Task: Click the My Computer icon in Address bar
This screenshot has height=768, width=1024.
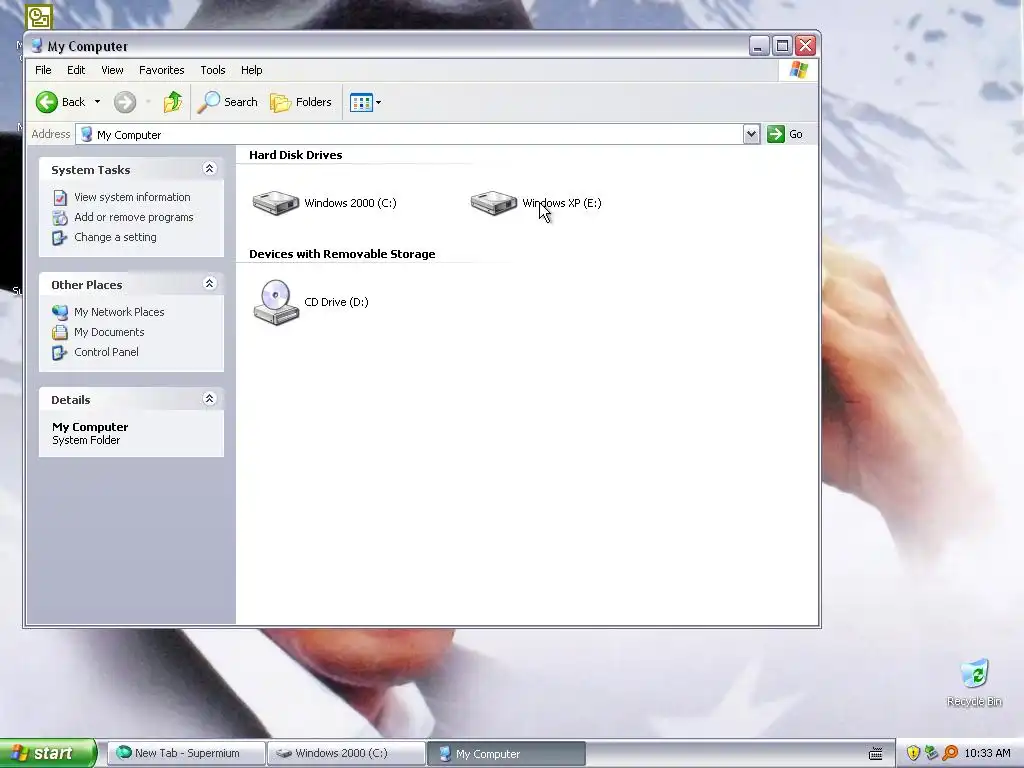Action: (86, 134)
